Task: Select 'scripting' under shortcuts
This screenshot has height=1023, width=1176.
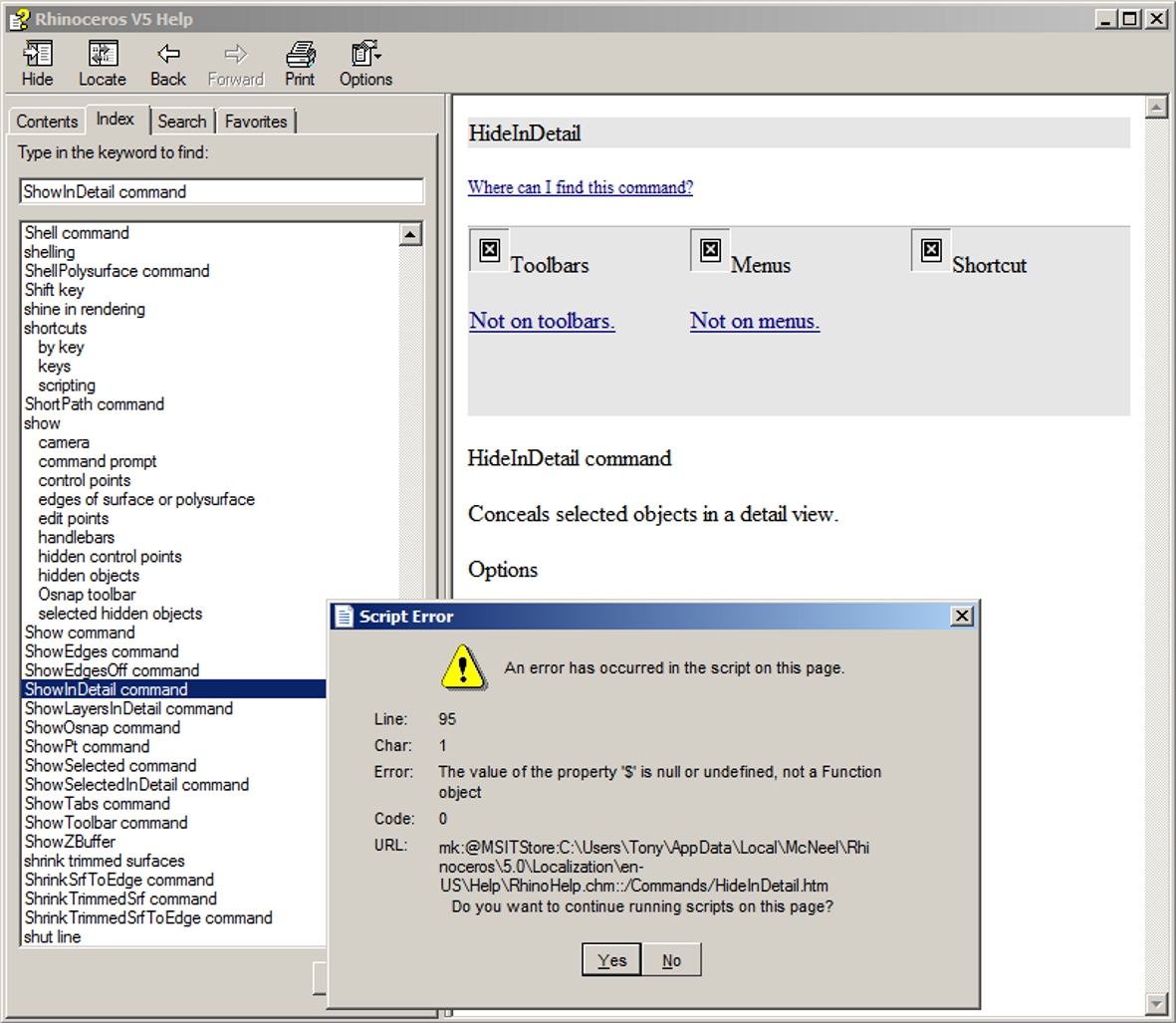Action: point(67,384)
